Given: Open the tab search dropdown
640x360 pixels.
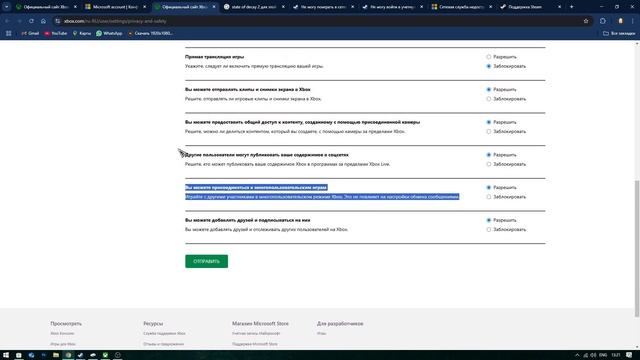Looking at the screenshot, I should [x=7, y=7].
